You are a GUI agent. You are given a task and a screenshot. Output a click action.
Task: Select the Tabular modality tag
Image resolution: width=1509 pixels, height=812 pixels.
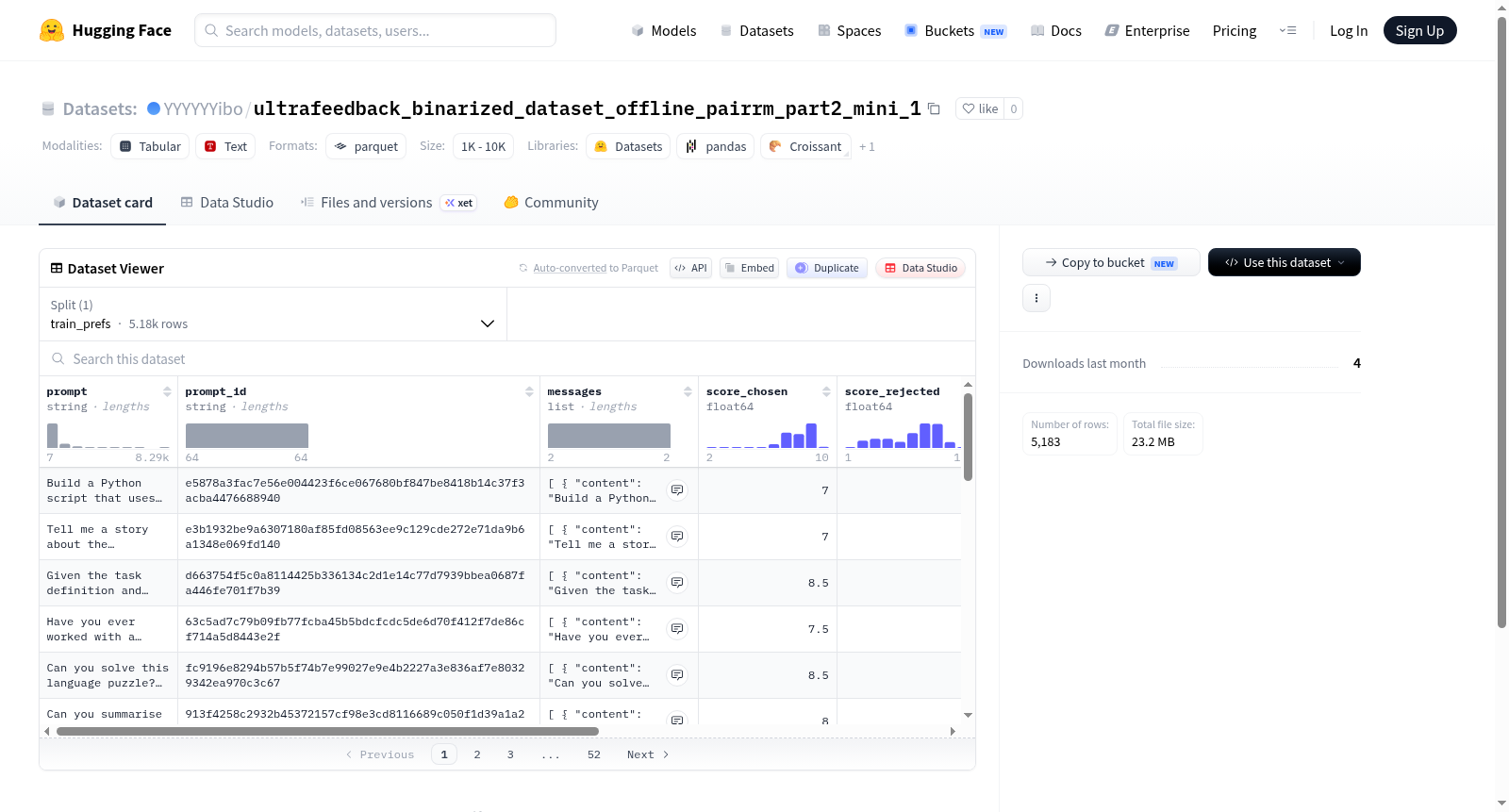pyautogui.click(x=150, y=146)
